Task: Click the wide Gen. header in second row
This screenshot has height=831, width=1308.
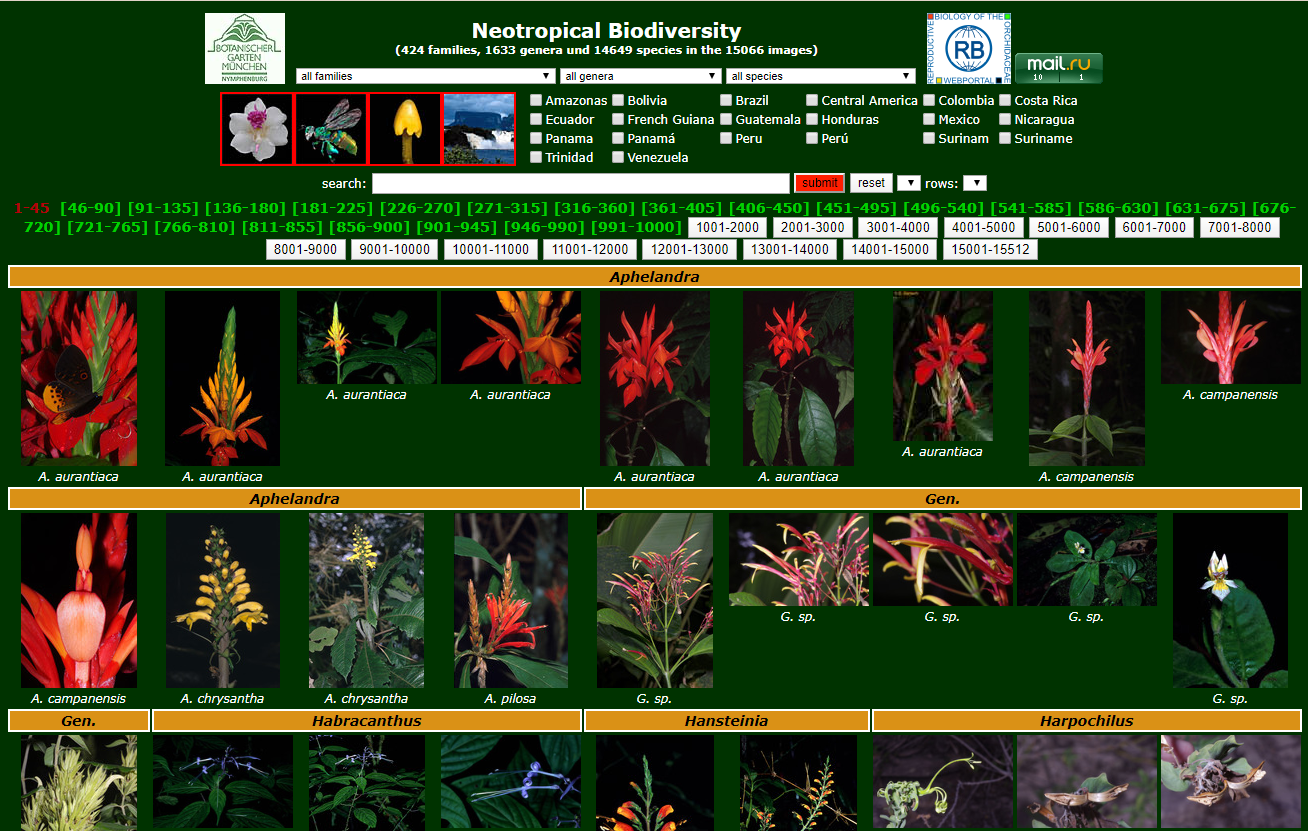Action: [943, 498]
